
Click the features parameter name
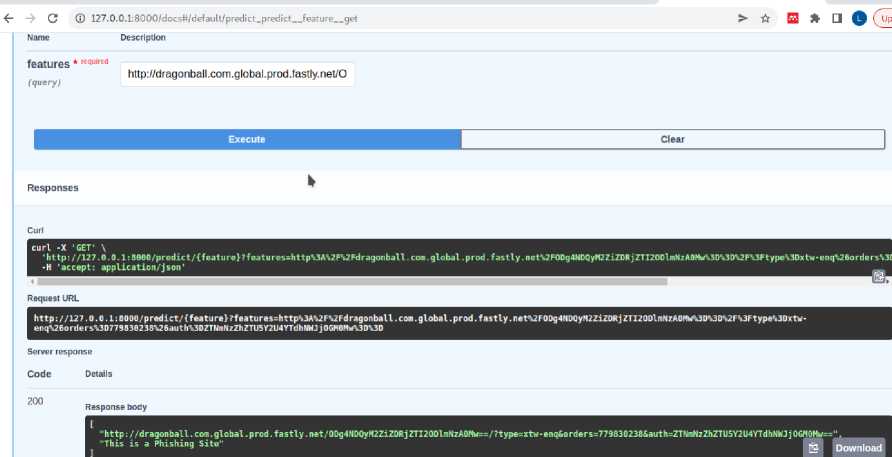(x=48, y=64)
